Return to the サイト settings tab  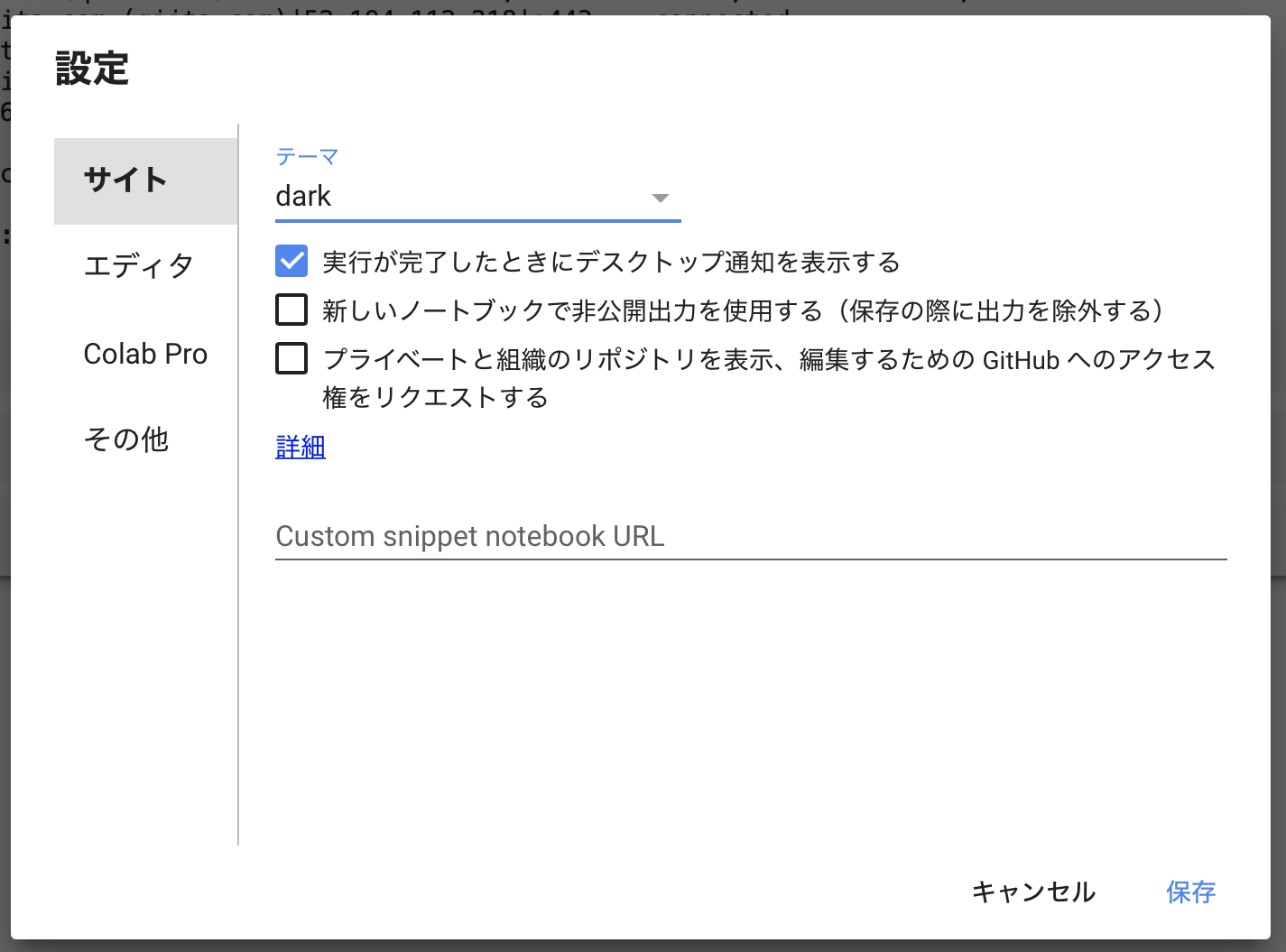click(x=125, y=180)
